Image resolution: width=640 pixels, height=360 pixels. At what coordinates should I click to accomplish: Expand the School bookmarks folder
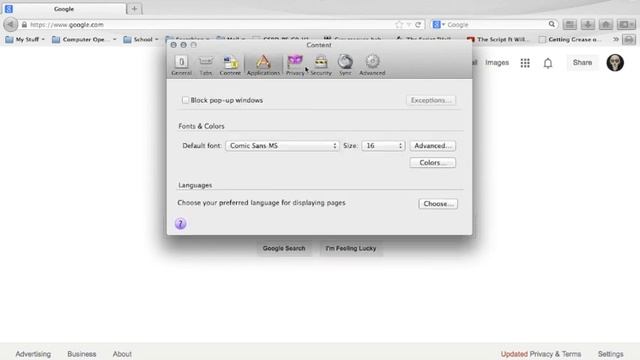coord(141,40)
